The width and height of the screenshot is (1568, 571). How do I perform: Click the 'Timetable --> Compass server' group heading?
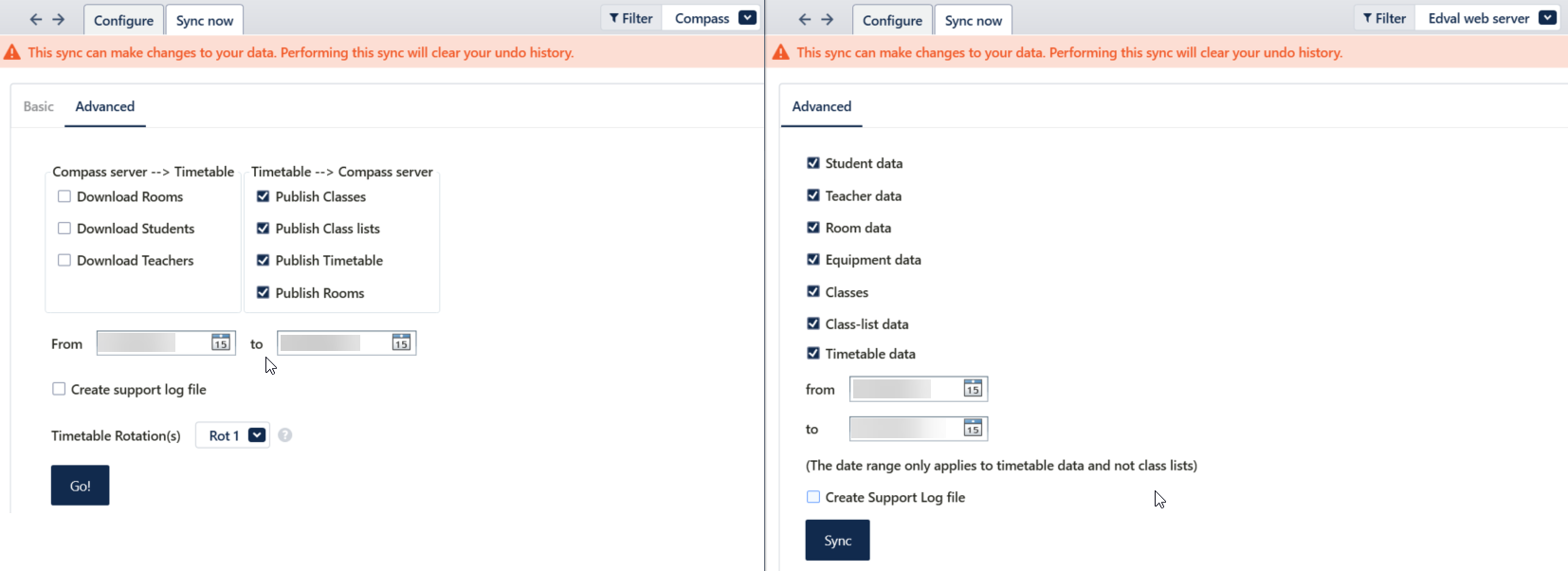(342, 172)
